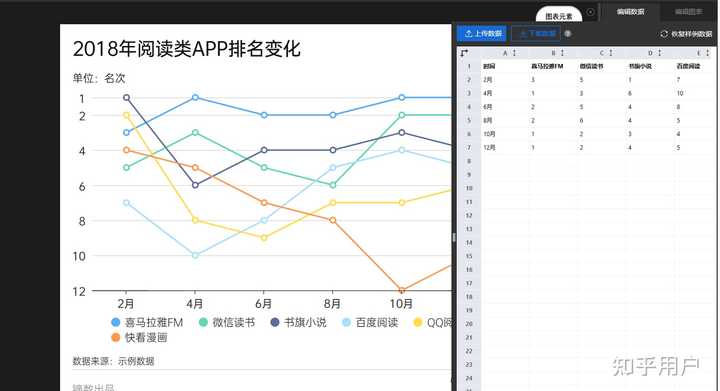Screen dimensions: 720x391
Task: Click 百度阅读 data point at 4月 rank 10
Action: (195, 255)
